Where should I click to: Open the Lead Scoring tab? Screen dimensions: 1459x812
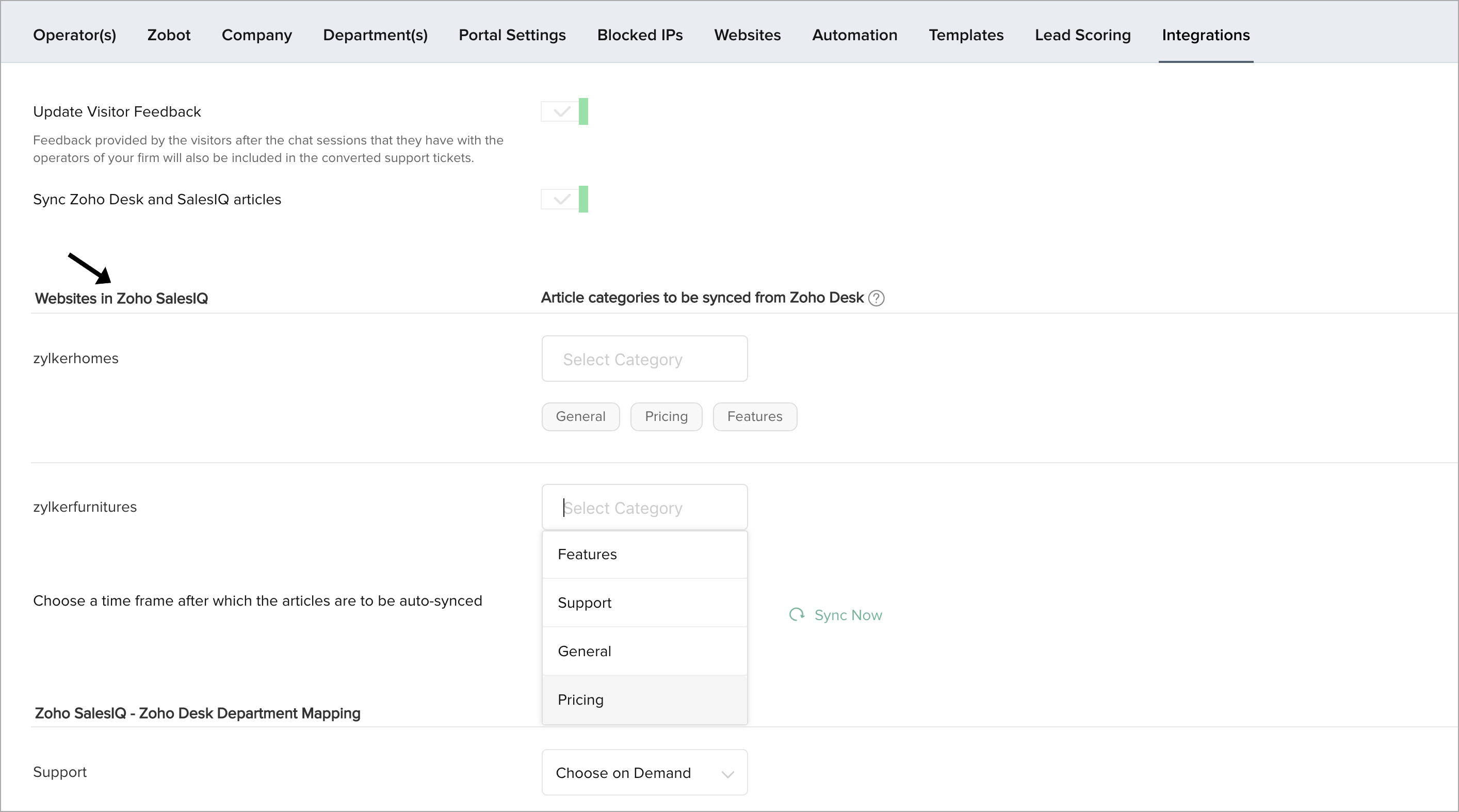point(1082,35)
